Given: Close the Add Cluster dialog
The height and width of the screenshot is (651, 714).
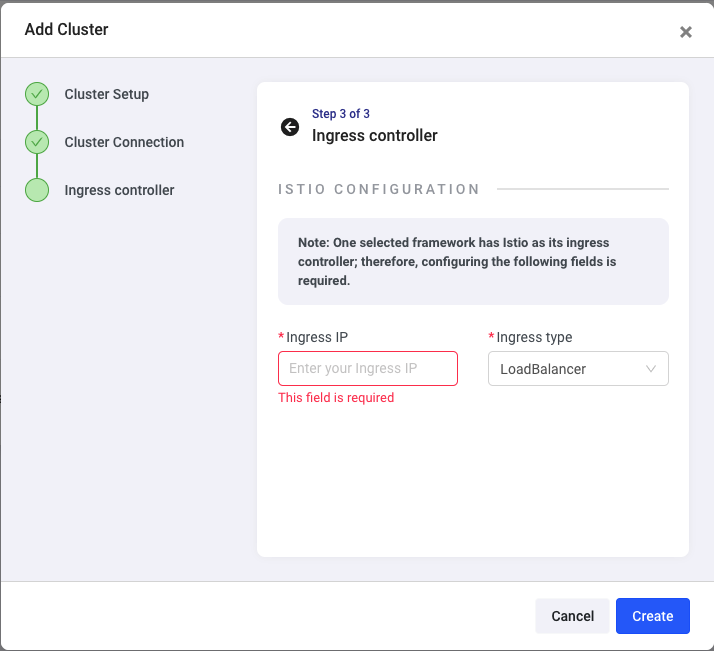Looking at the screenshot, I should [685, 32].
